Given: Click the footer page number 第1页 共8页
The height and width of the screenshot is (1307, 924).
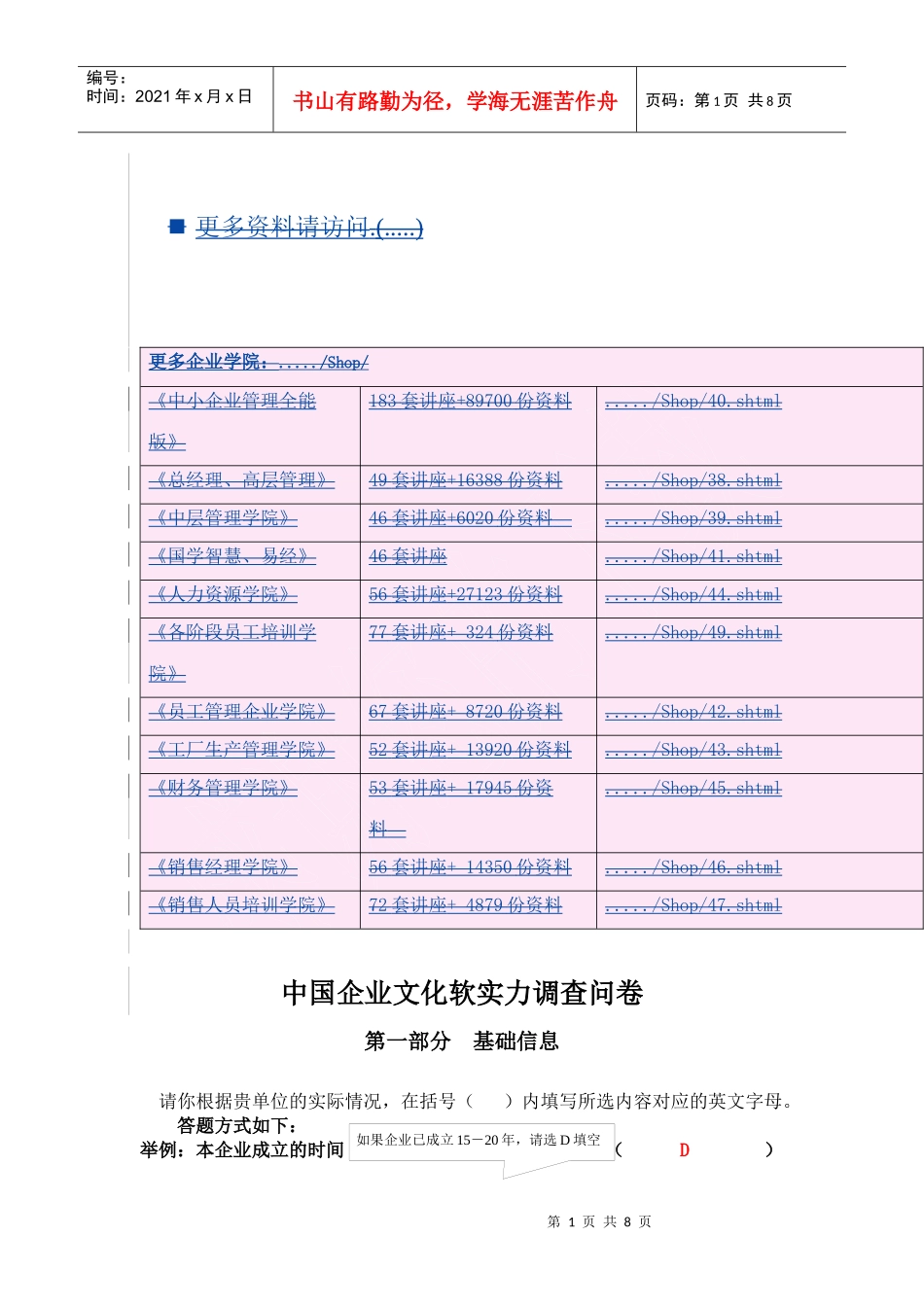Looking at the screenshot, I should tap(599, 1221).
